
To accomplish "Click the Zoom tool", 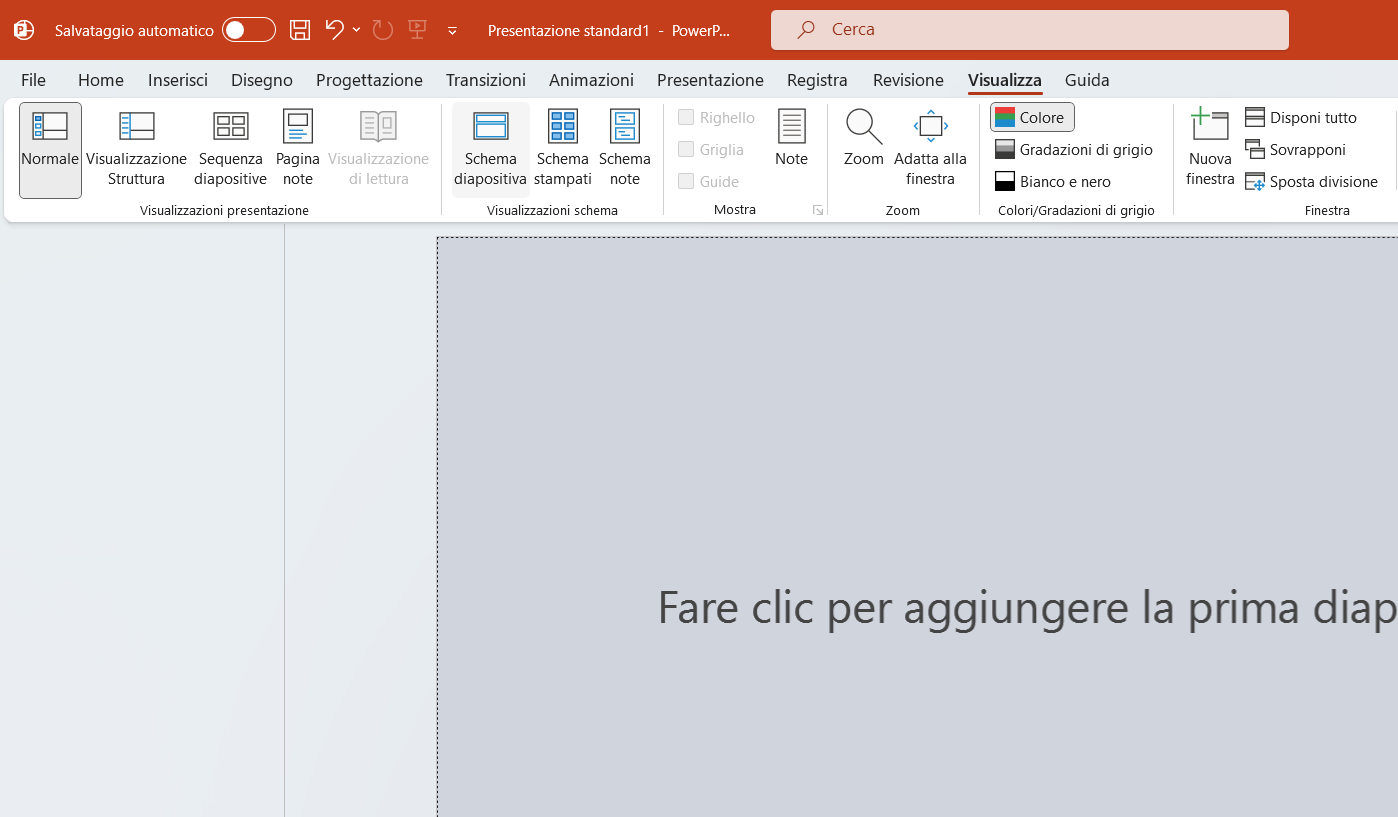I will pos(862,140).
